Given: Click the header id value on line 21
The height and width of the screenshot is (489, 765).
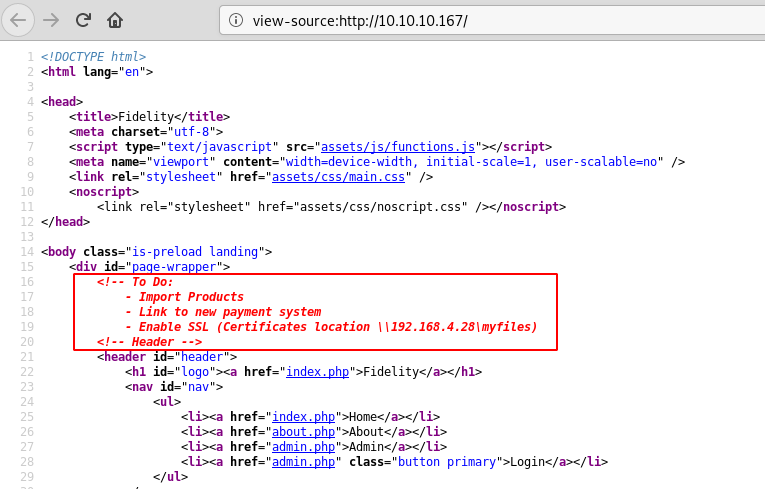Looking at the screenshot, I should (201, 357).
